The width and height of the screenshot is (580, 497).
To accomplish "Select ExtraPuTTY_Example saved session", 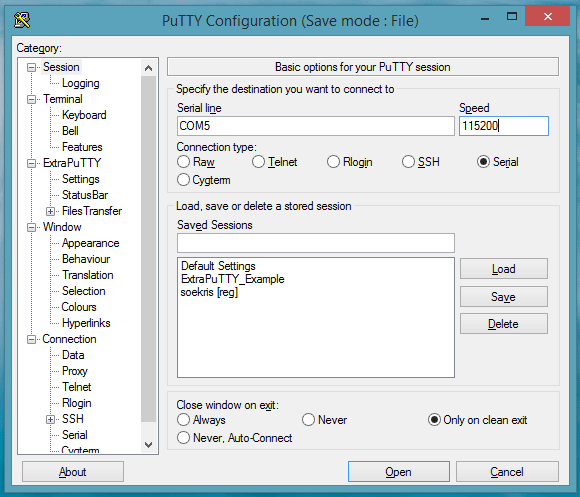I will tap(233, 279).
